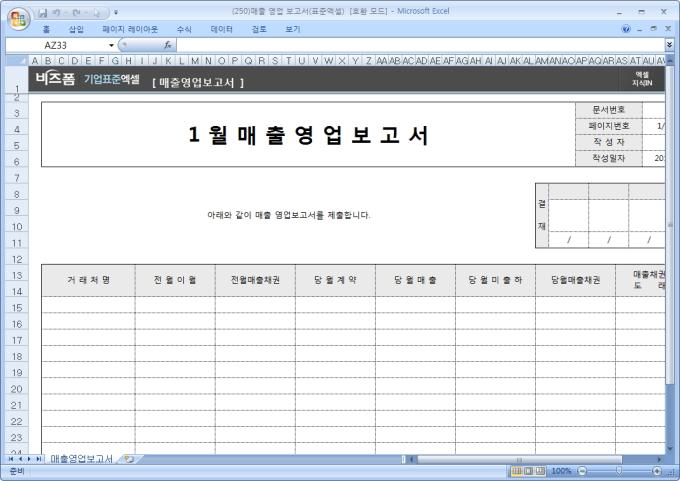Restore the workbook window from the ribbon bar
Viewport: 680px width, 481px height.
click(x=654, y=29)
